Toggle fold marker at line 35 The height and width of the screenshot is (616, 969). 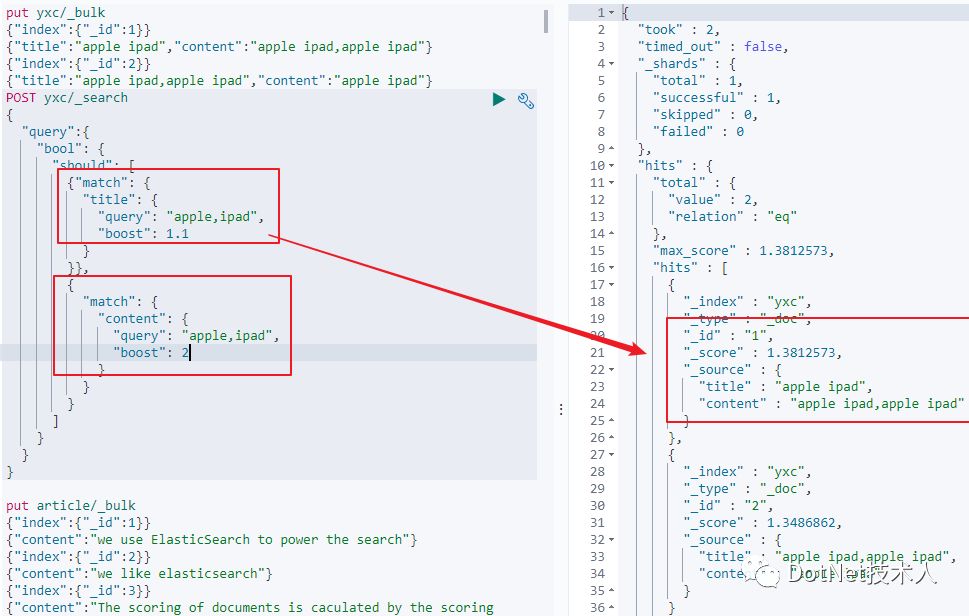tap(612, 590)
